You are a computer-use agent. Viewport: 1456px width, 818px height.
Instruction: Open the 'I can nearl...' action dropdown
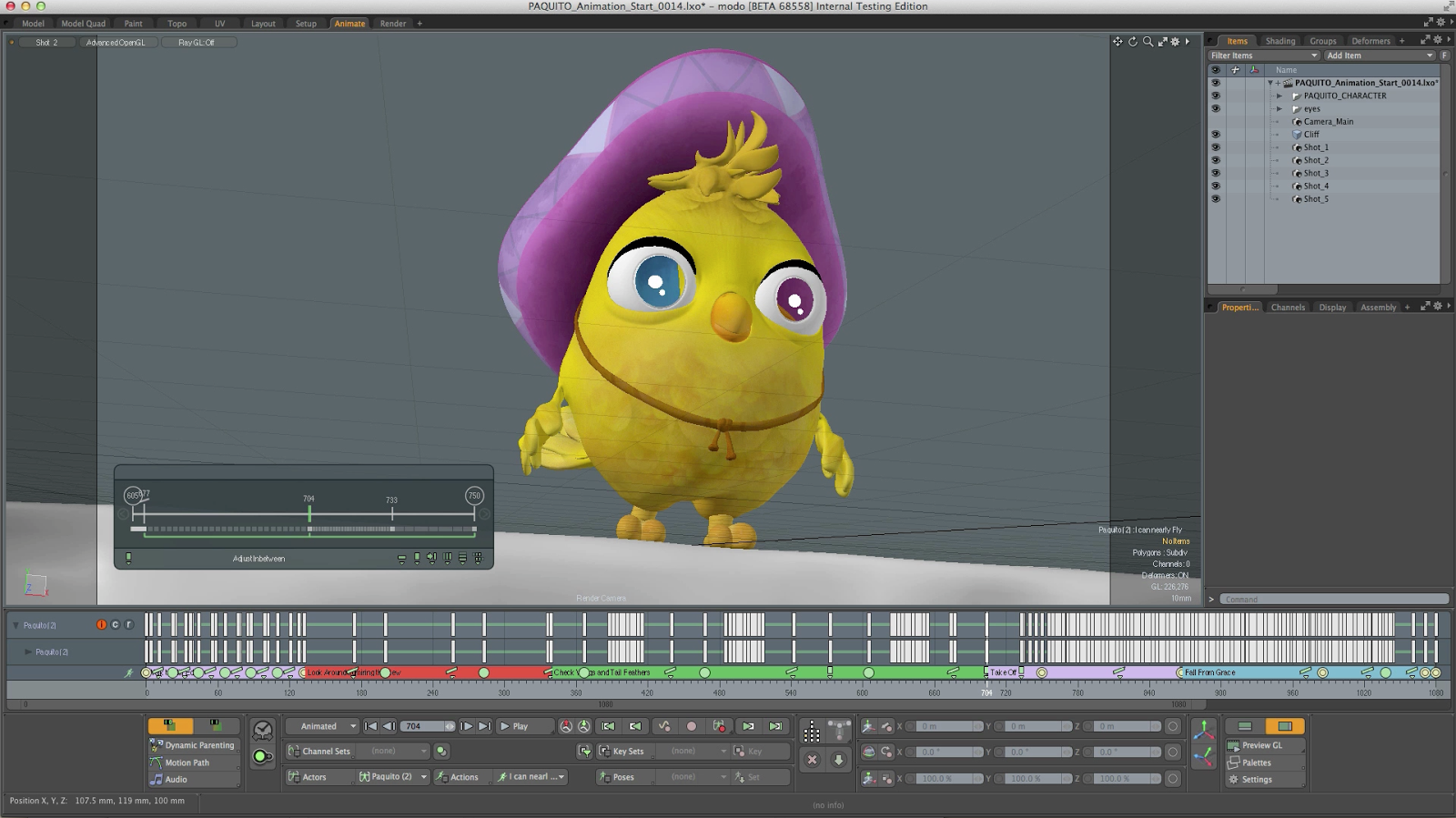tap(531, 777)
